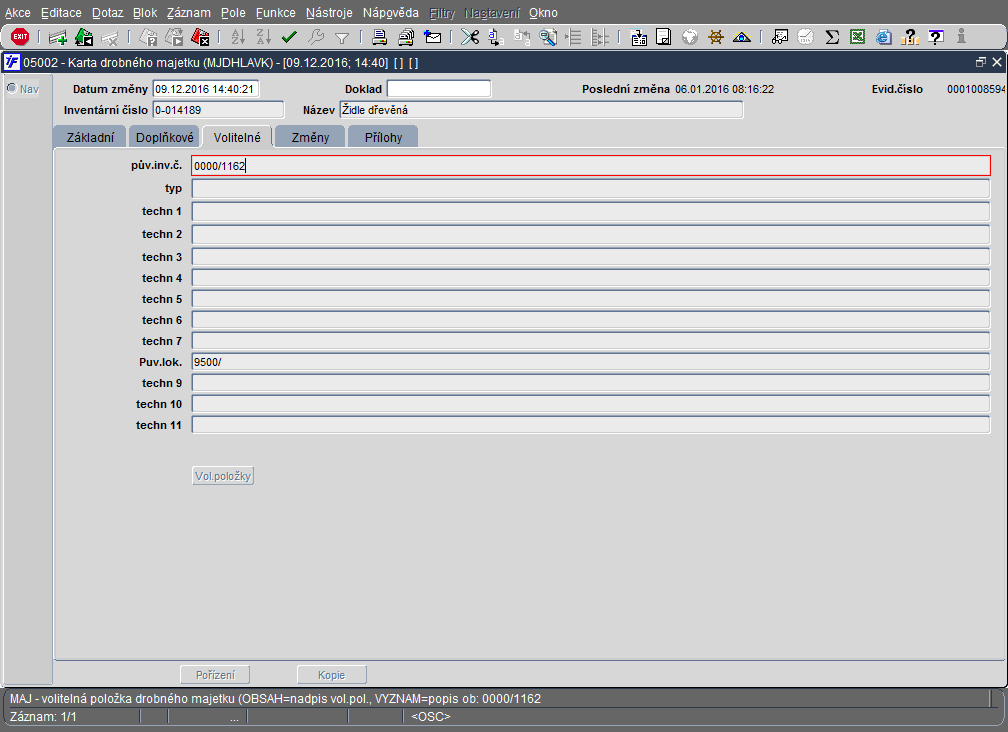Click the Kopie button
The height and width of the screenshot is (732, 1008).
point(332,675)
